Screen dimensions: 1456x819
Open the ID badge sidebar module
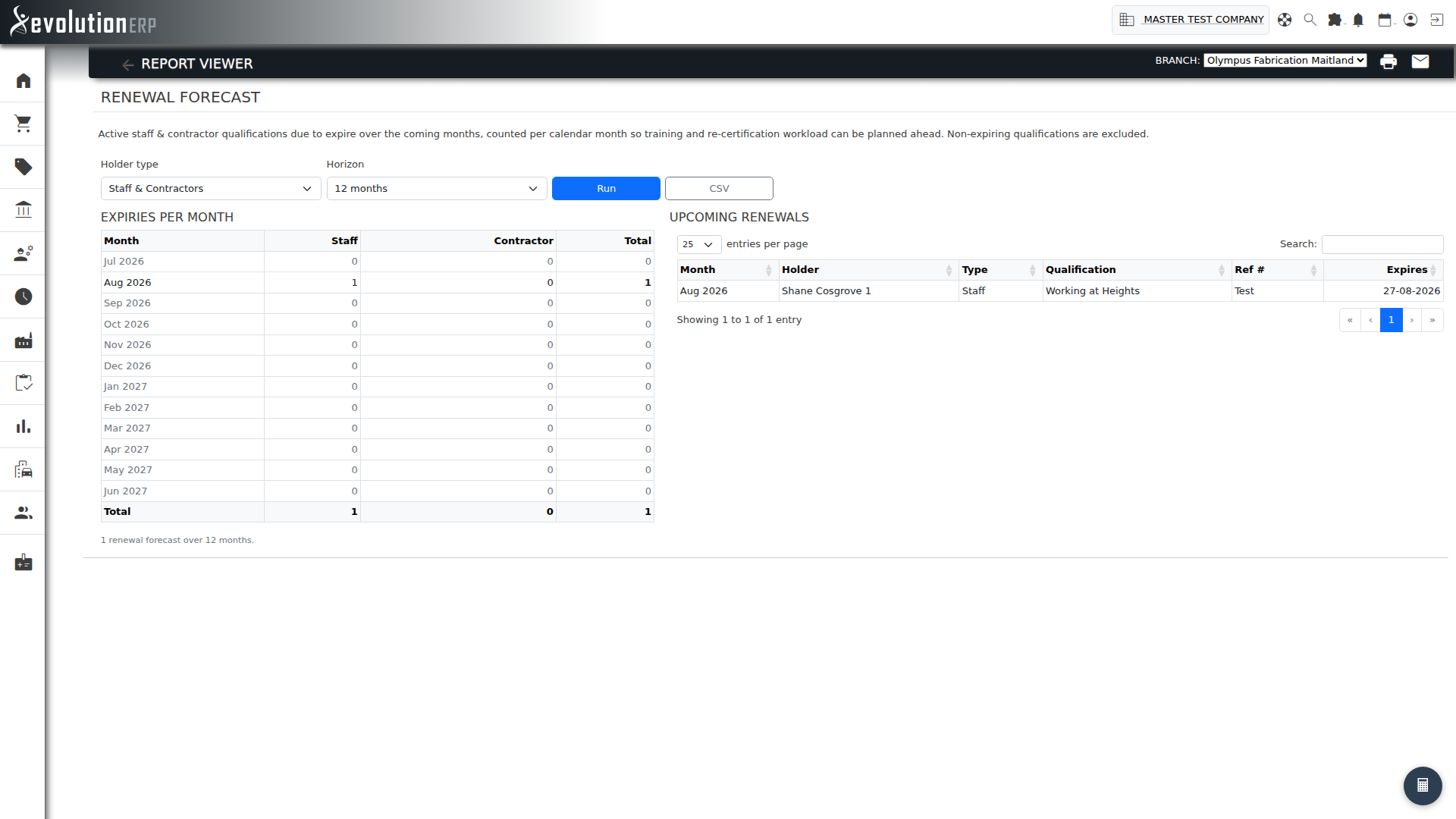(x=24, y=563)
